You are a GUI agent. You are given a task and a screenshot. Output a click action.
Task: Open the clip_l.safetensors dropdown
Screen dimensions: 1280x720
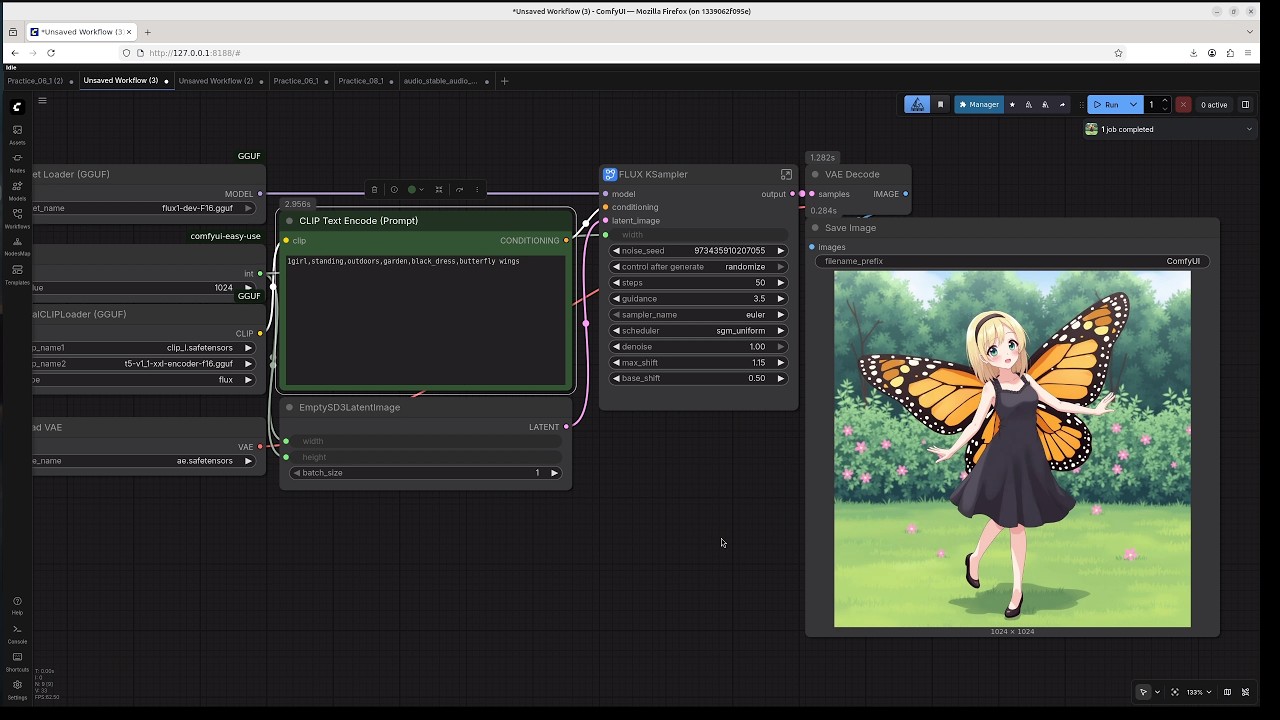coord(144,348)
